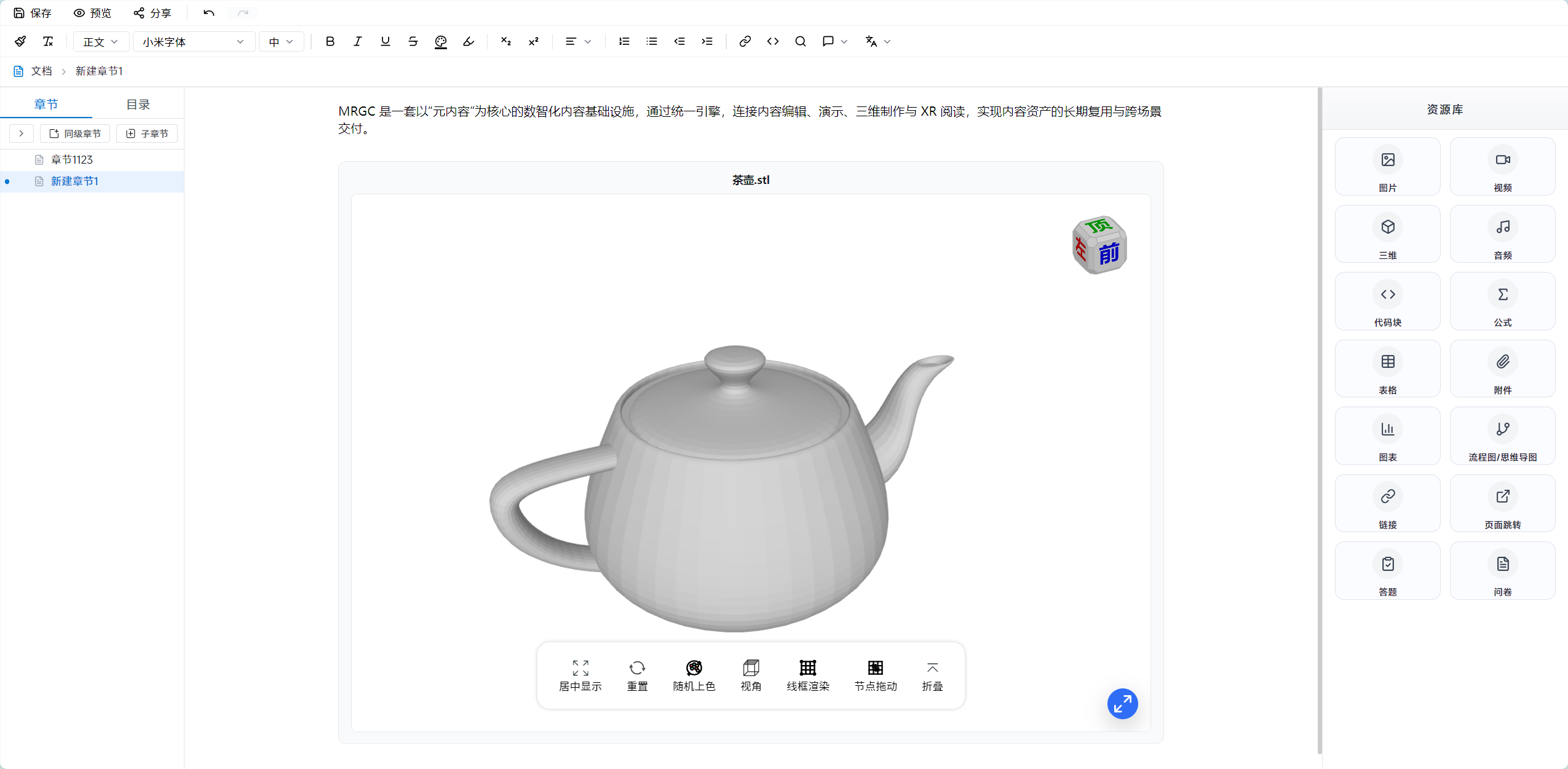Open the paragraph style dropdown
This screenshot has width=1568, height=769.
click(101, 42)
